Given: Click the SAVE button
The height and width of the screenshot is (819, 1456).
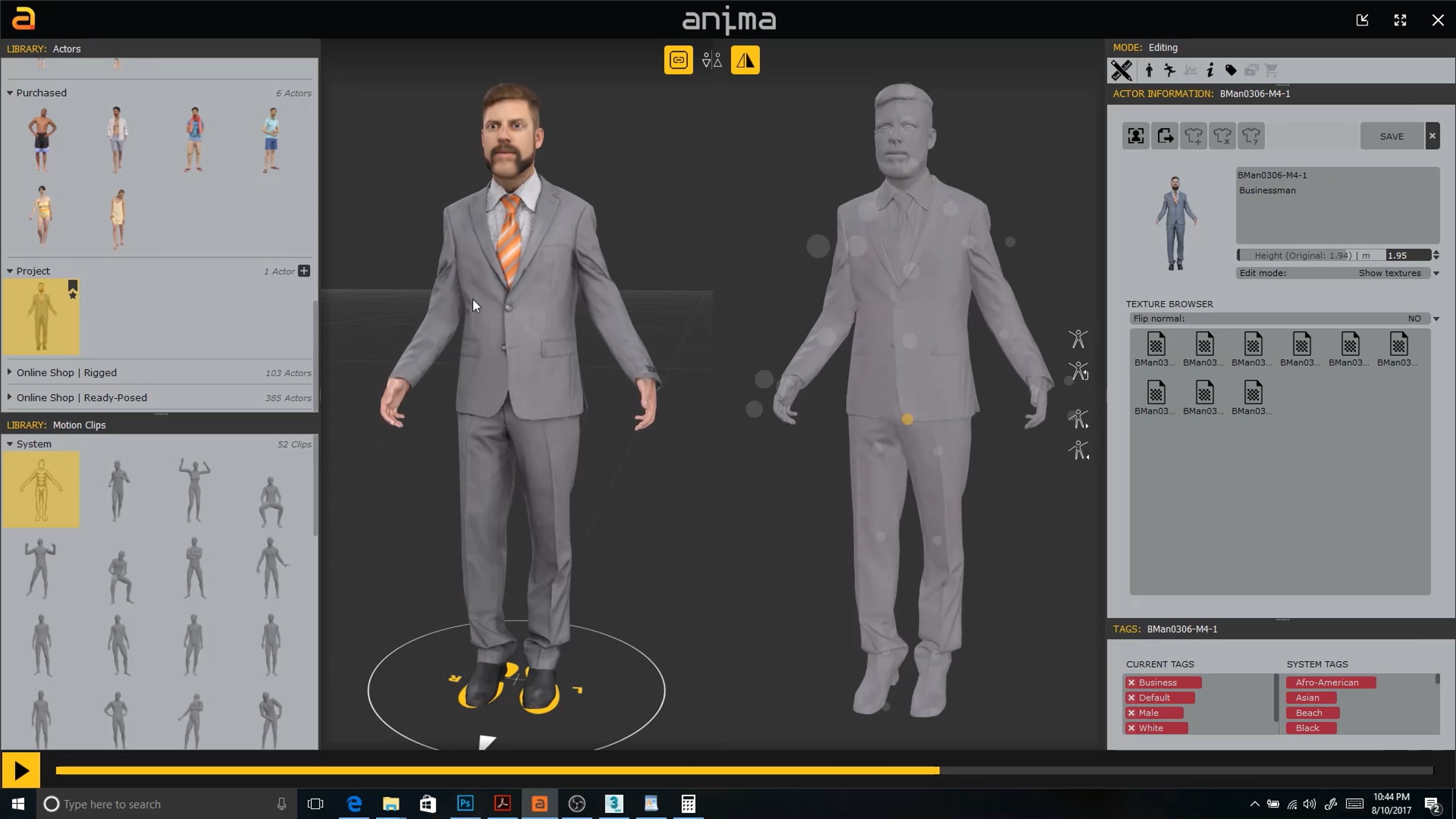Looking at the screenshot, I should pos(1391,136).
